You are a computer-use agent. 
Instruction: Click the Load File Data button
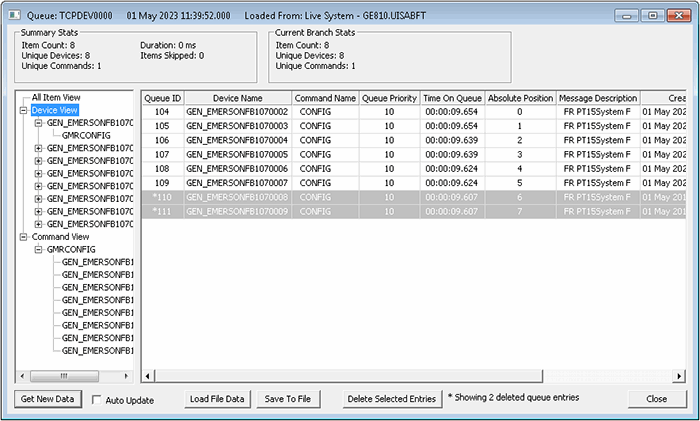coord(217,399)
